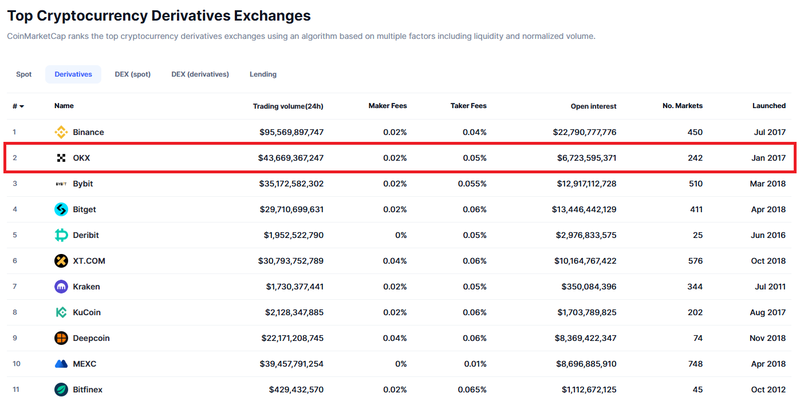The image size is (800, 401).
Task: Click Deribit open interest $2,976,833,575
Action: click(x=586, y=235)
